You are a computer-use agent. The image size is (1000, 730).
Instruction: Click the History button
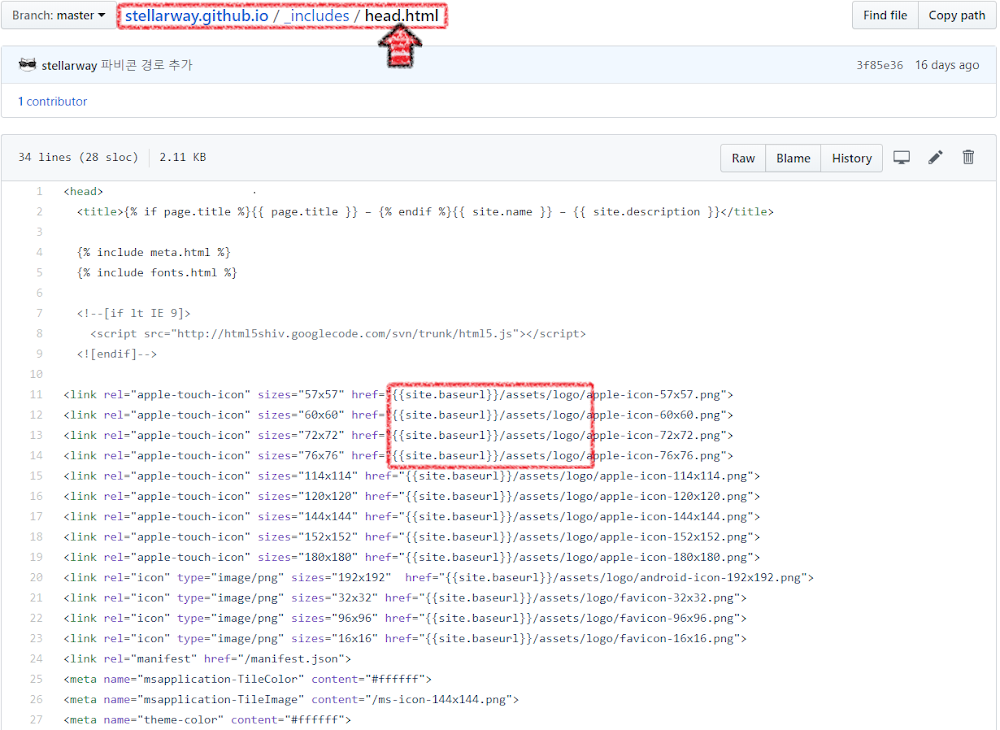click(851, 158)
